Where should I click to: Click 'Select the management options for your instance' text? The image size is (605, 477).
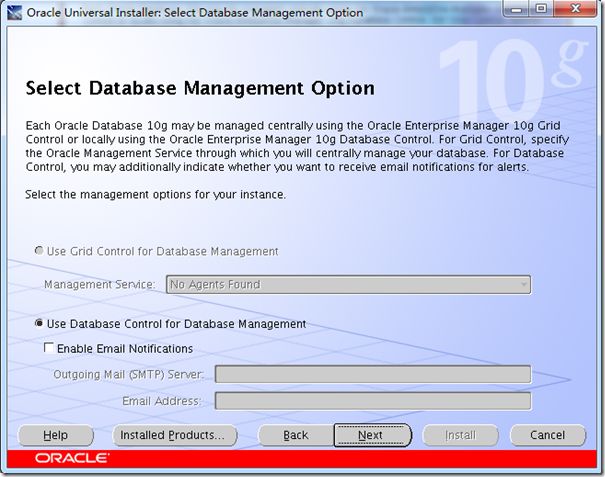[x=155, y=194]
